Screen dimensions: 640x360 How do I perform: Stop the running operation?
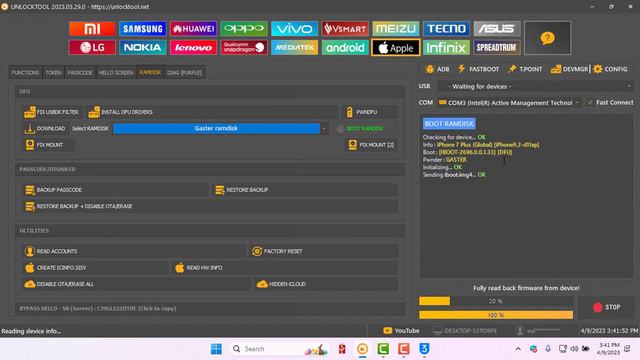click(x=607, y=307)
